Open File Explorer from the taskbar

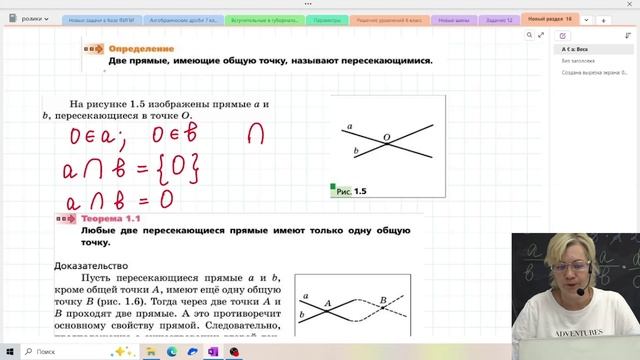pyautogui.click(x=151, y=351)
